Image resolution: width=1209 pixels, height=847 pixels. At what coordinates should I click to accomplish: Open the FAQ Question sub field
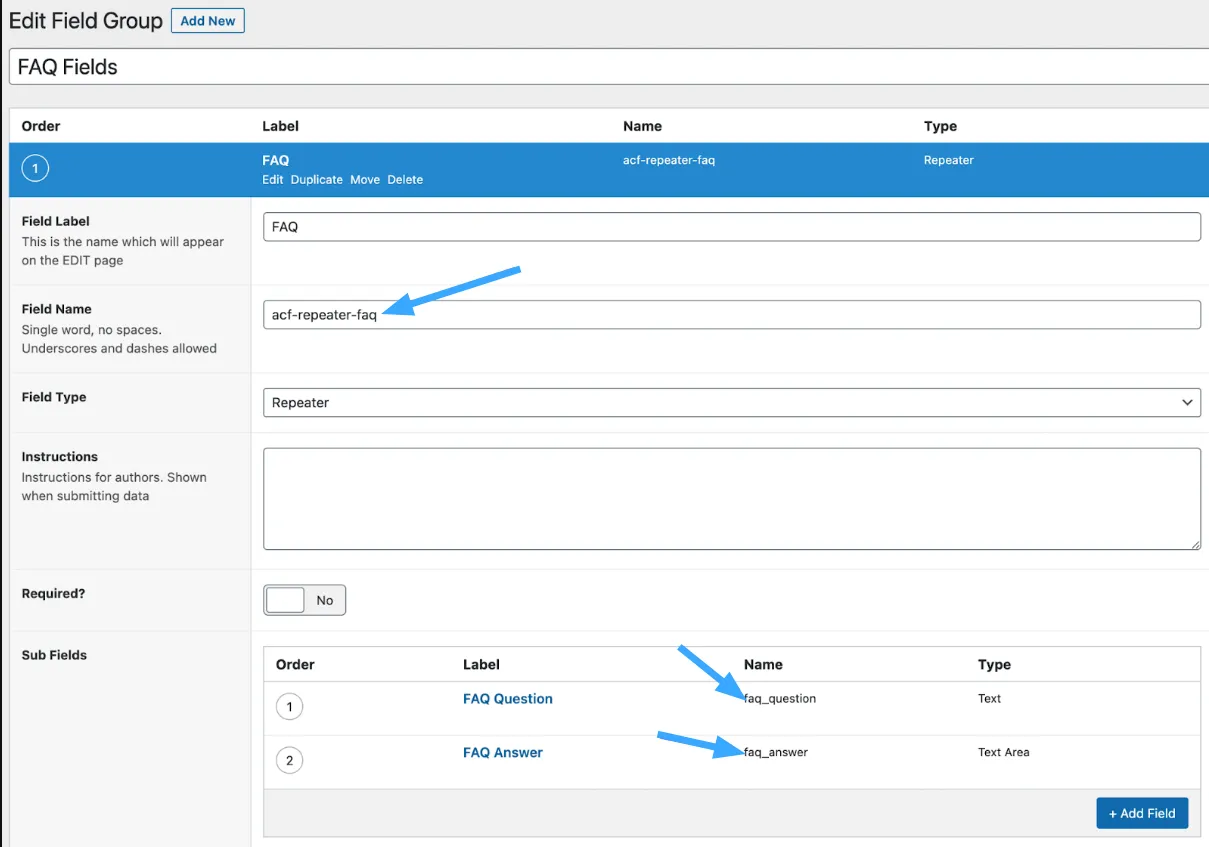[x=507, y=699]
